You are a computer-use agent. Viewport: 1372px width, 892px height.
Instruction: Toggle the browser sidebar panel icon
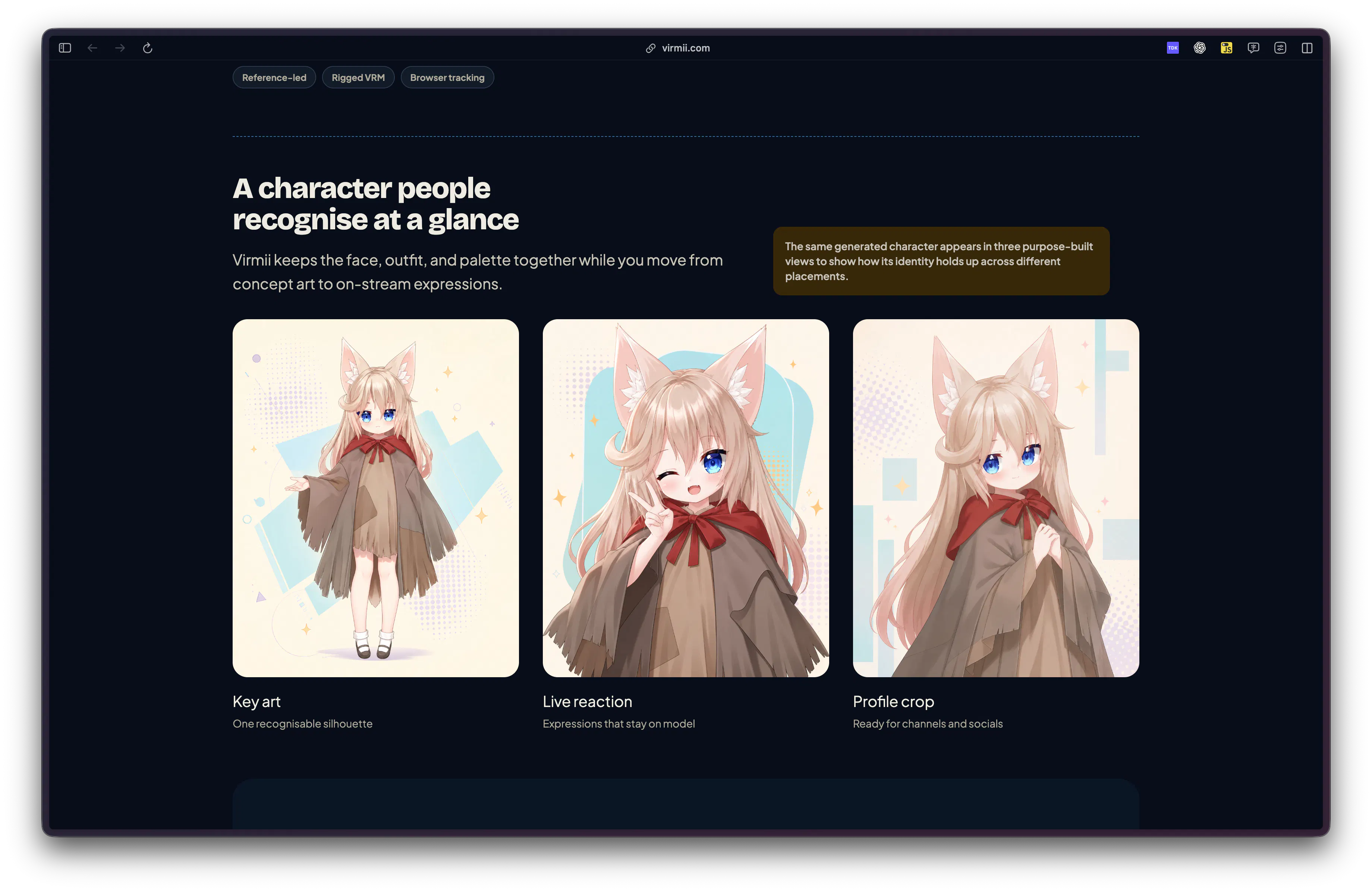pyautogui.click(x=64, y=48)
